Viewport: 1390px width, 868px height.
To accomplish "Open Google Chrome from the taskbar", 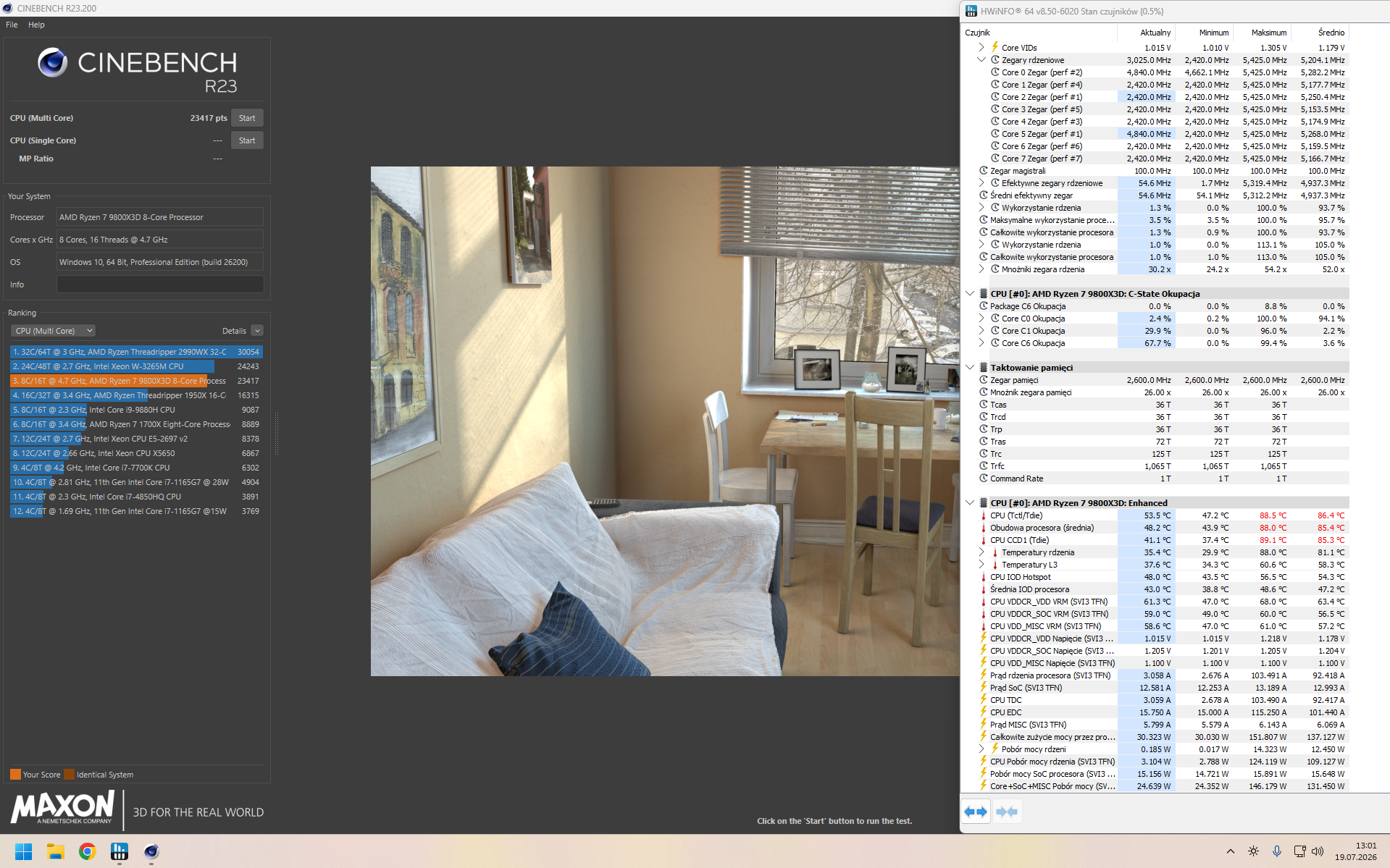I will [88, 851].
